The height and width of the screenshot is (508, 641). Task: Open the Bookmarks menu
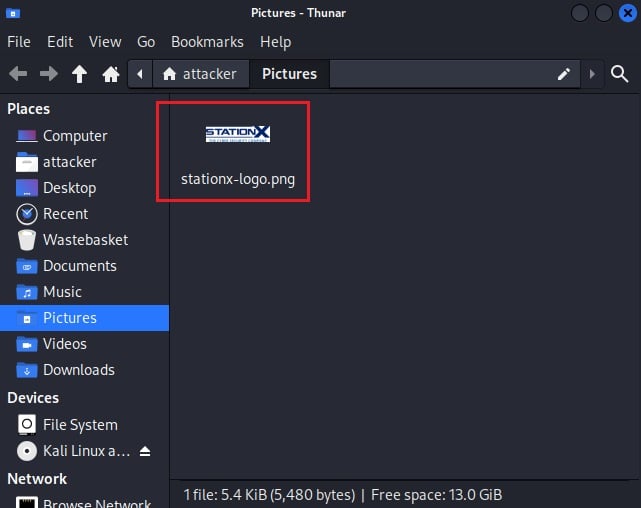click(x=207, y=42)
